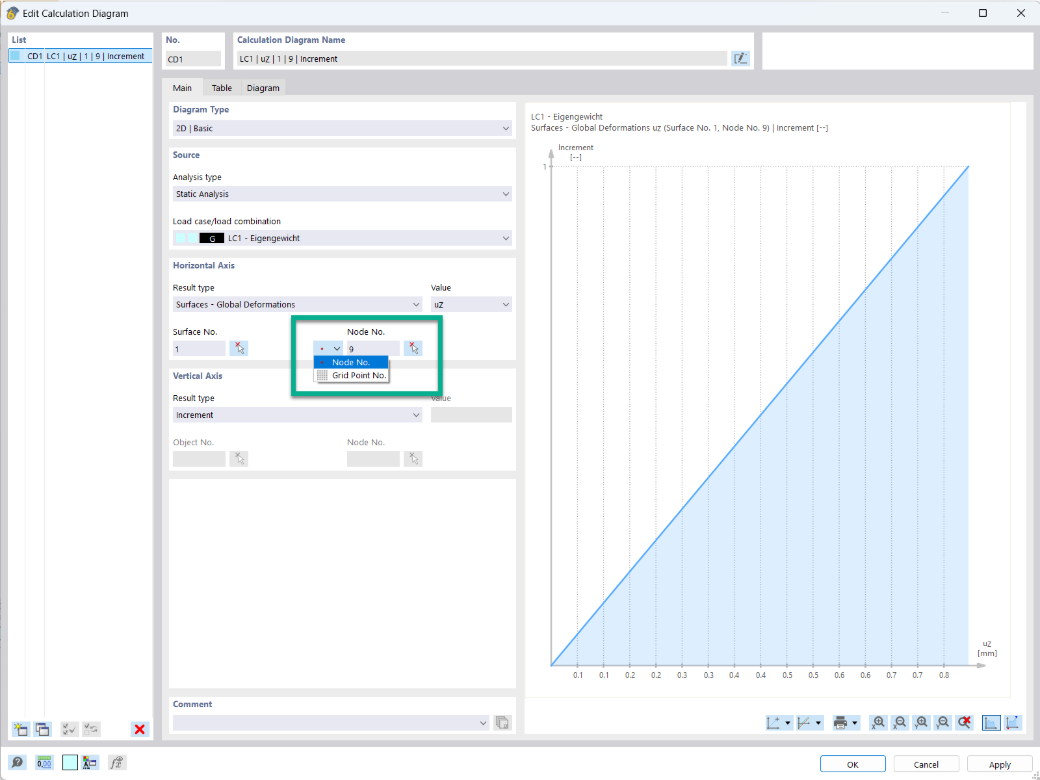Select CD1 item in the List
1040x780 pixels.
point(80,56)
